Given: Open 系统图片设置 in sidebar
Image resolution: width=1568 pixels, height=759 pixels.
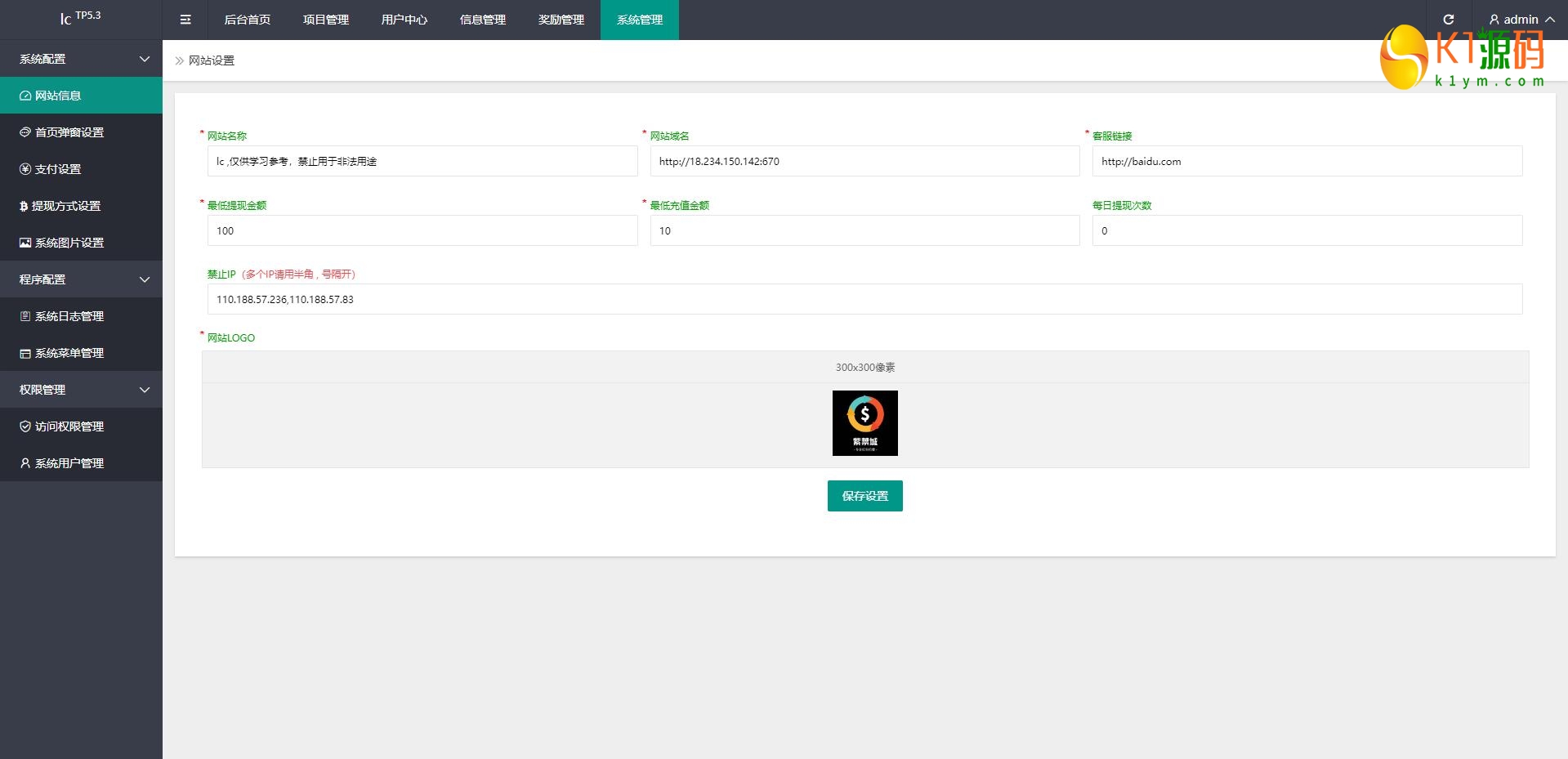Looking at the screenshot, I should (x=81, y=243).
